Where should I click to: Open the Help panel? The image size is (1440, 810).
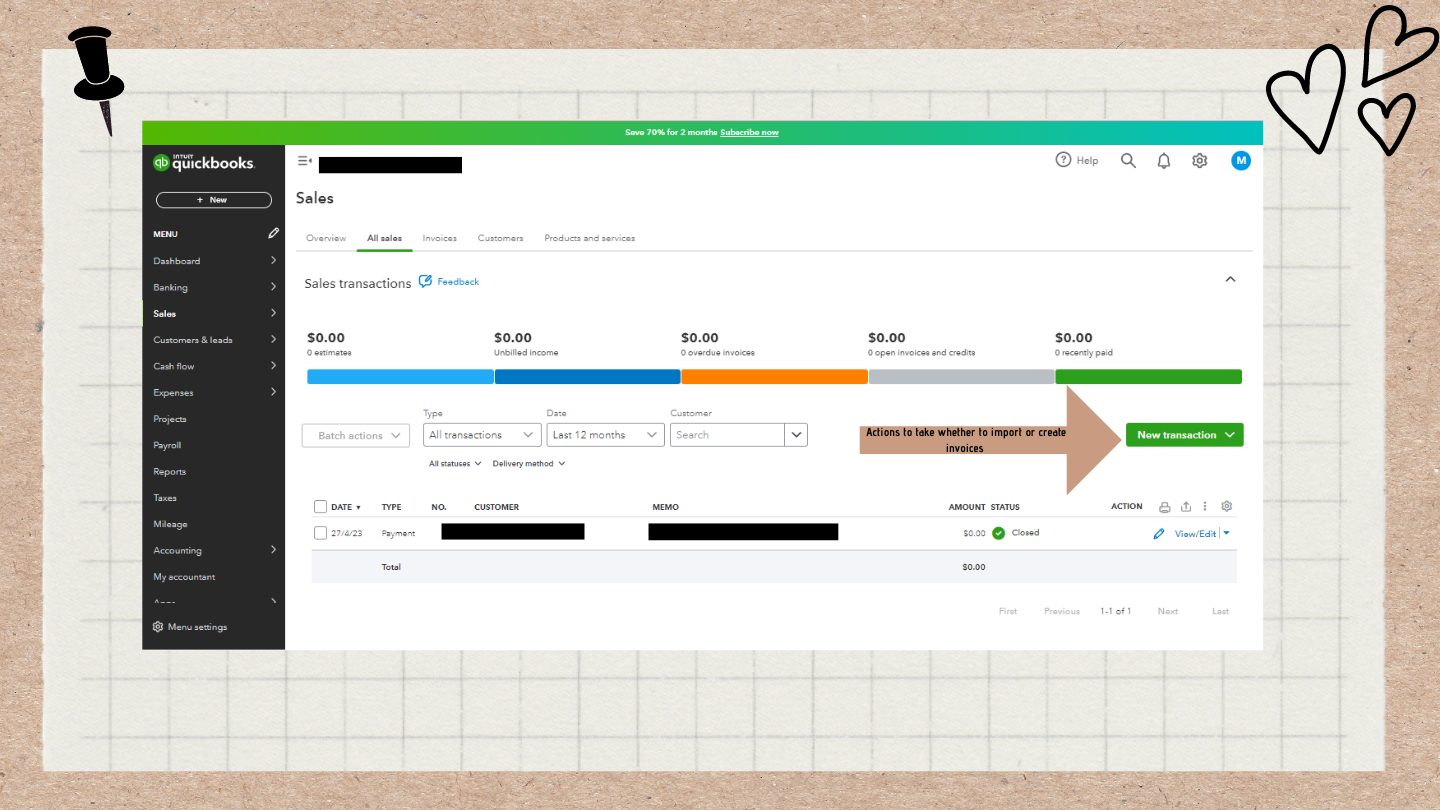point(1077,160)
